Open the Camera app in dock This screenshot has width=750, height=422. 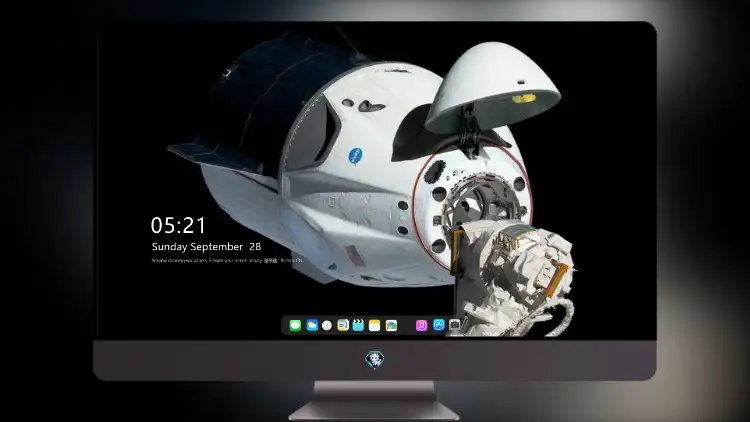(454, 324)
